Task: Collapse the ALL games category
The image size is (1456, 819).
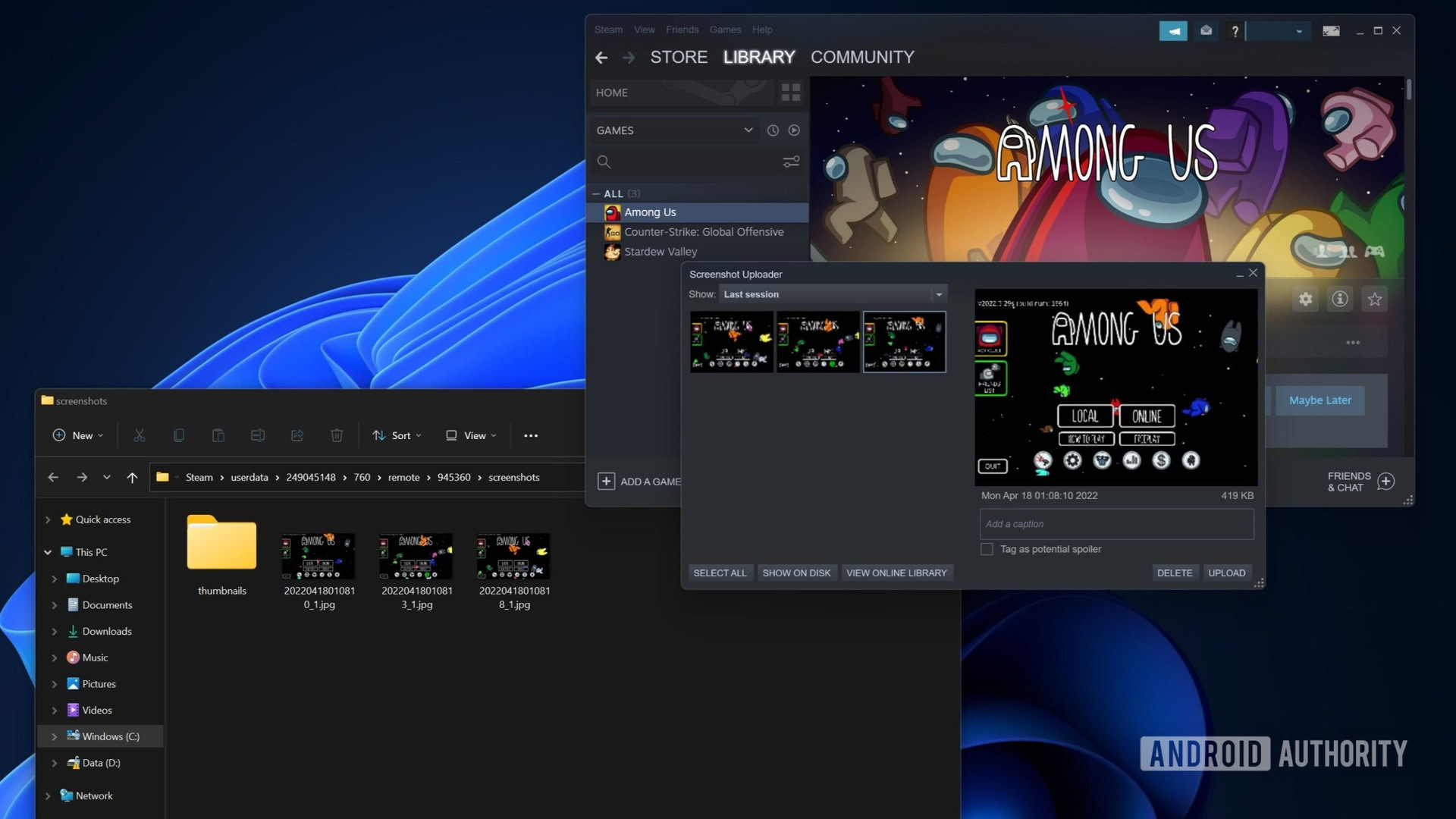Action: (596, 194)
